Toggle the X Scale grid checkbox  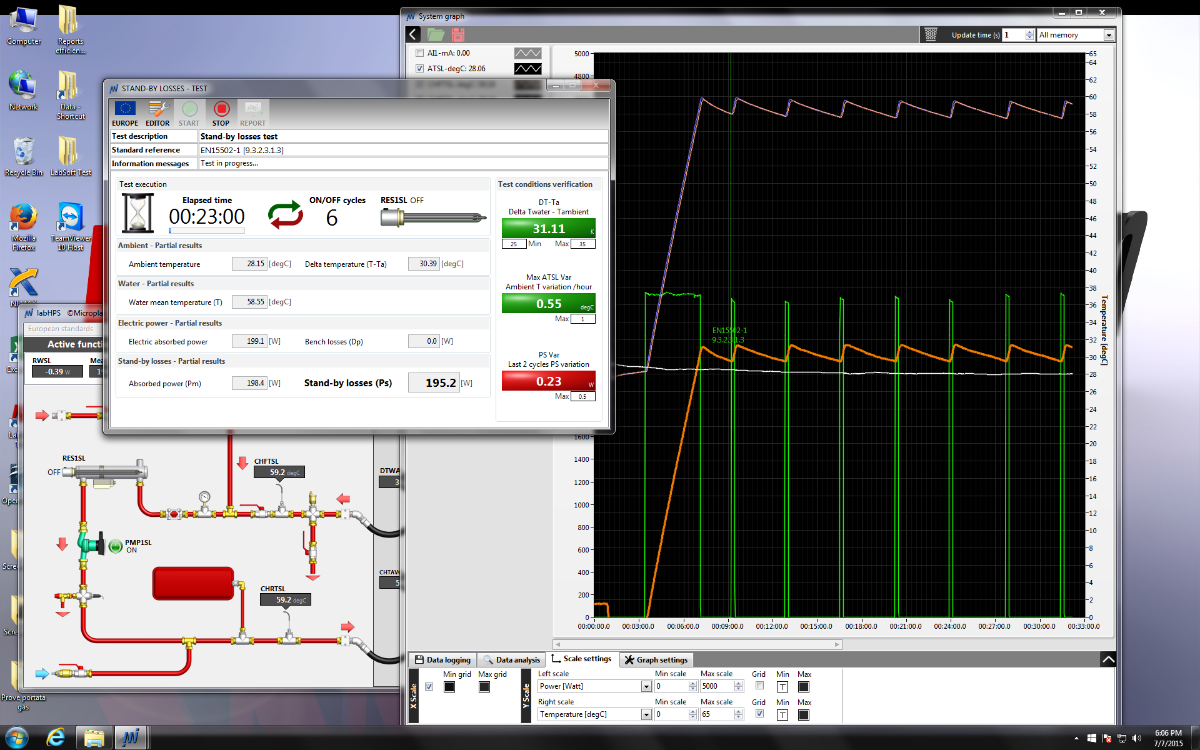pos(430,687)
